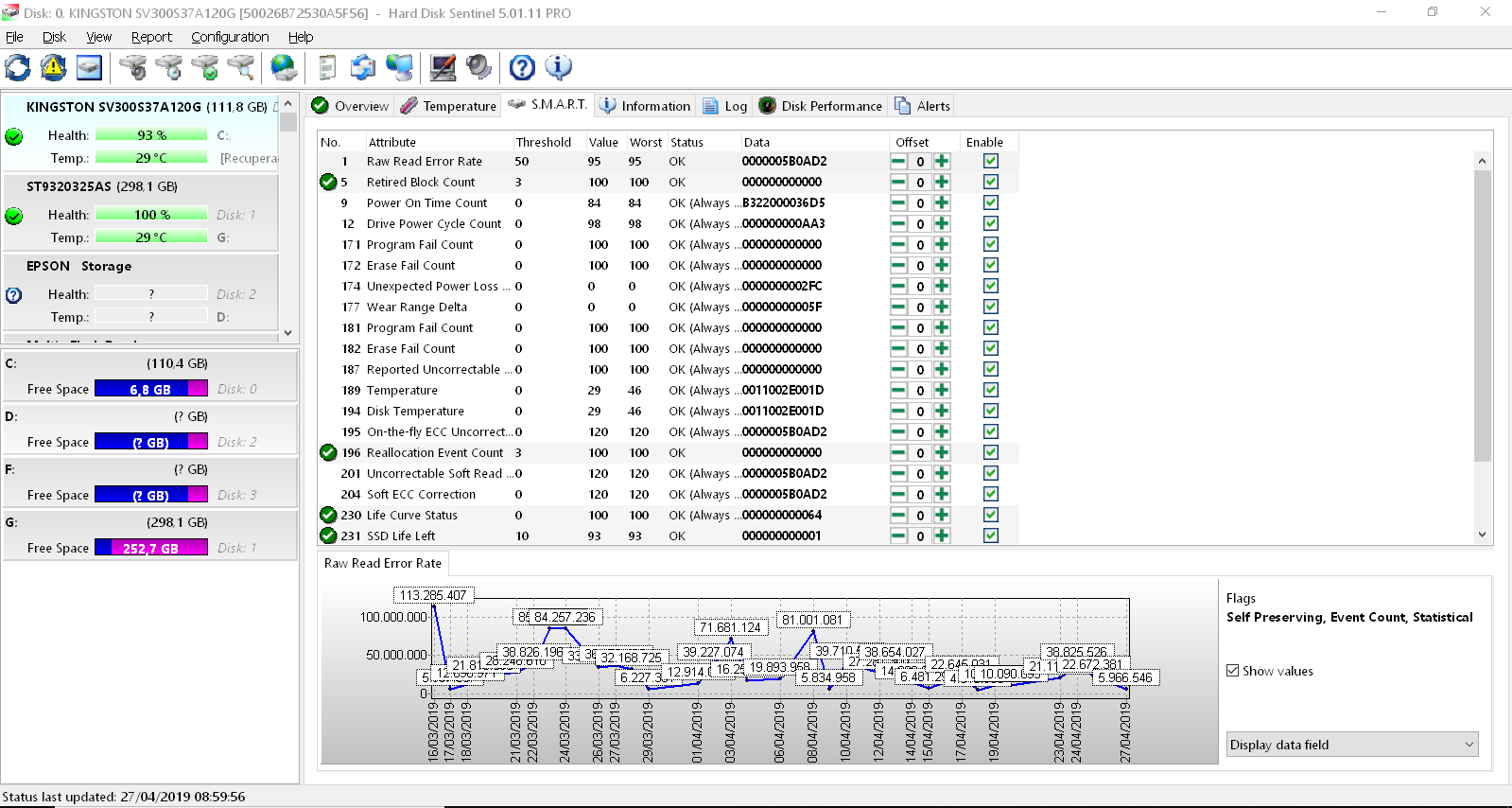Open the Display data field dropdown

coord(1352,745)
